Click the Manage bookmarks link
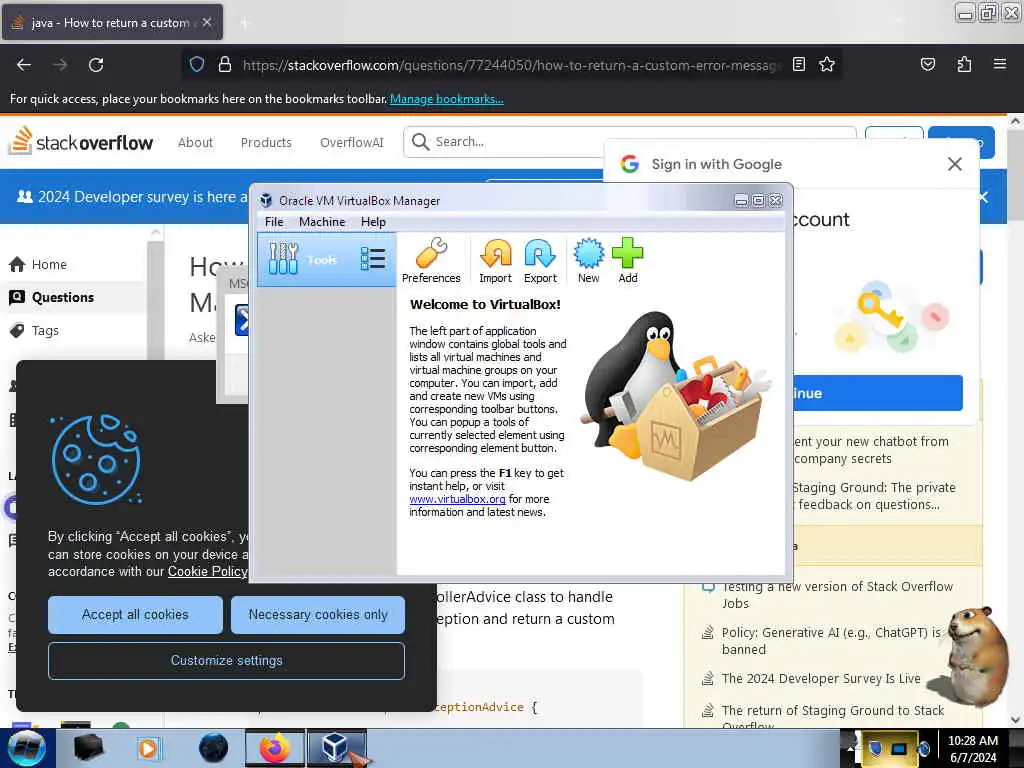This screenshot has width=1024, height=768. [x=447, y=99]
